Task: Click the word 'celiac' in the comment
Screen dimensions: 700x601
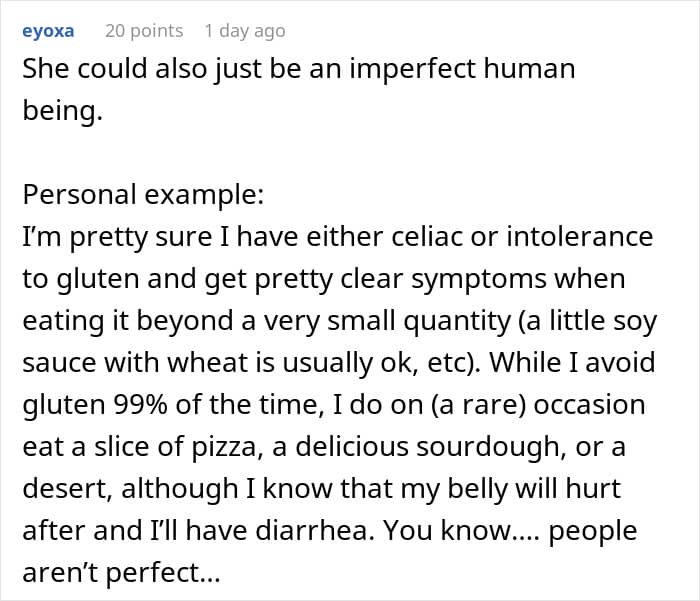Action: coord(428,236)
